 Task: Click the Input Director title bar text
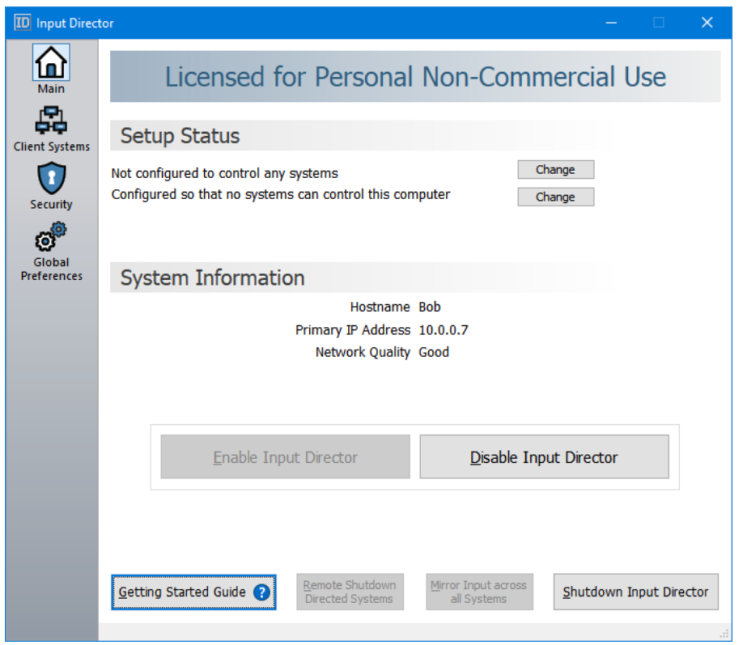click(x=75, y=23)
